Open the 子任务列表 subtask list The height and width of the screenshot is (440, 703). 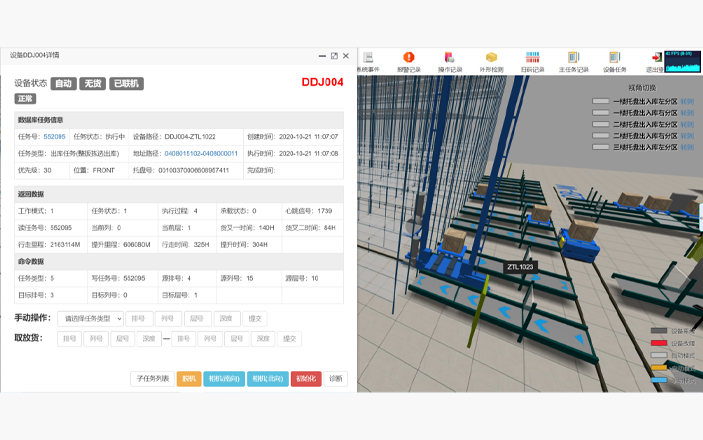(152, 379)
